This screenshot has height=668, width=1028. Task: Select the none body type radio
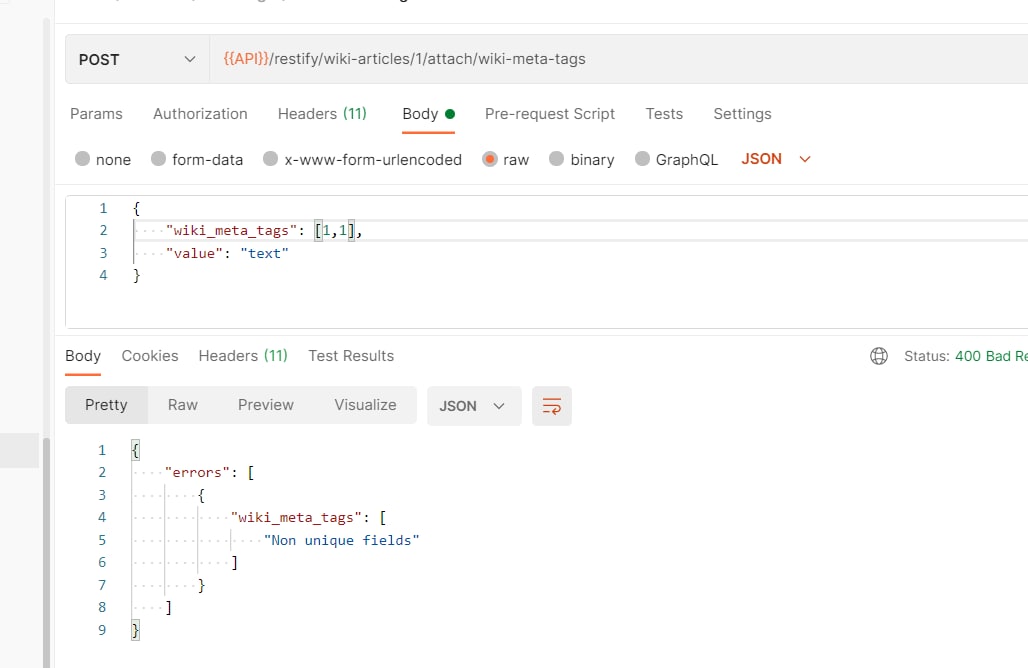(82, 159)
